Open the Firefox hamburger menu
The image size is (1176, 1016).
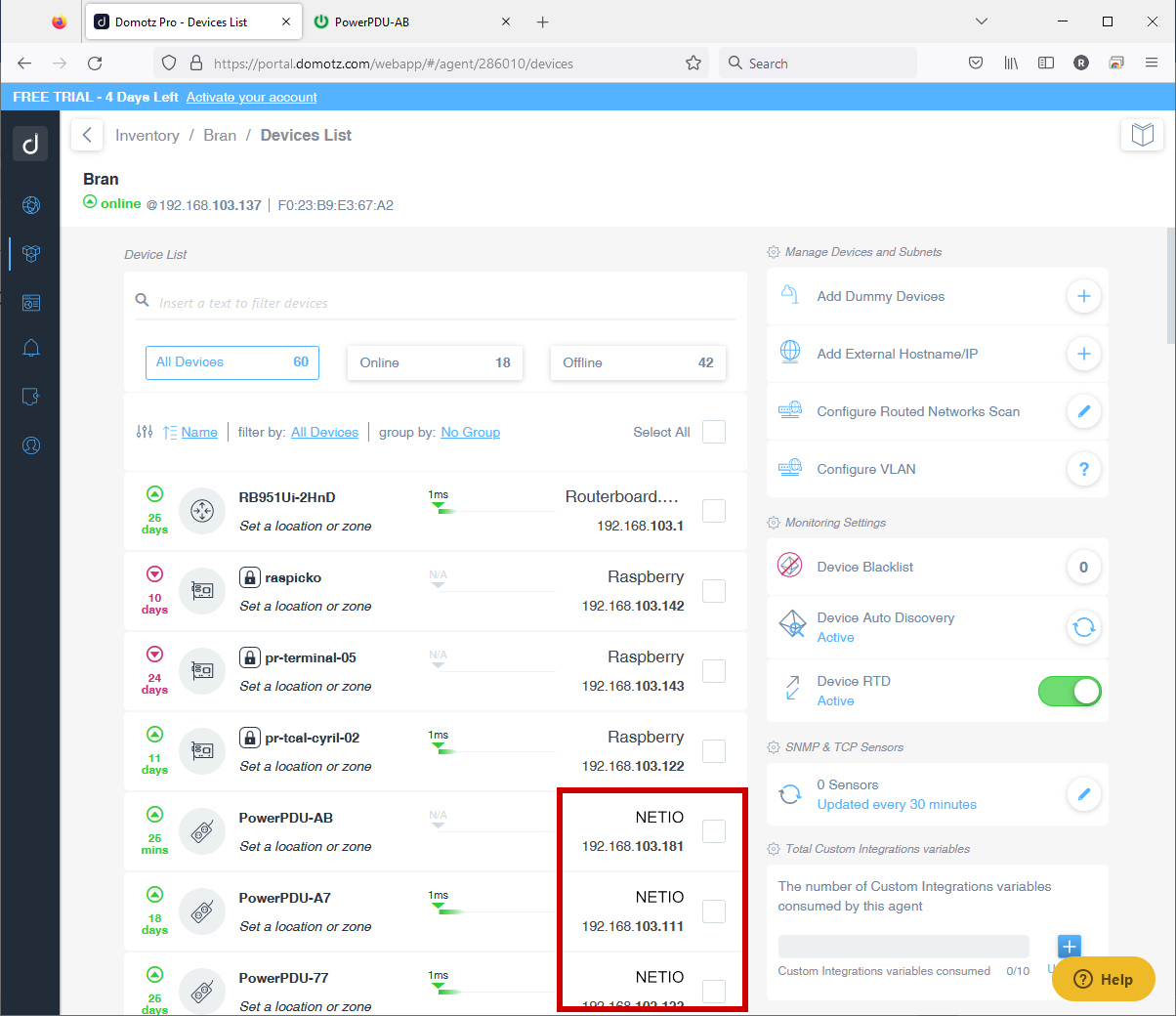1152,63
